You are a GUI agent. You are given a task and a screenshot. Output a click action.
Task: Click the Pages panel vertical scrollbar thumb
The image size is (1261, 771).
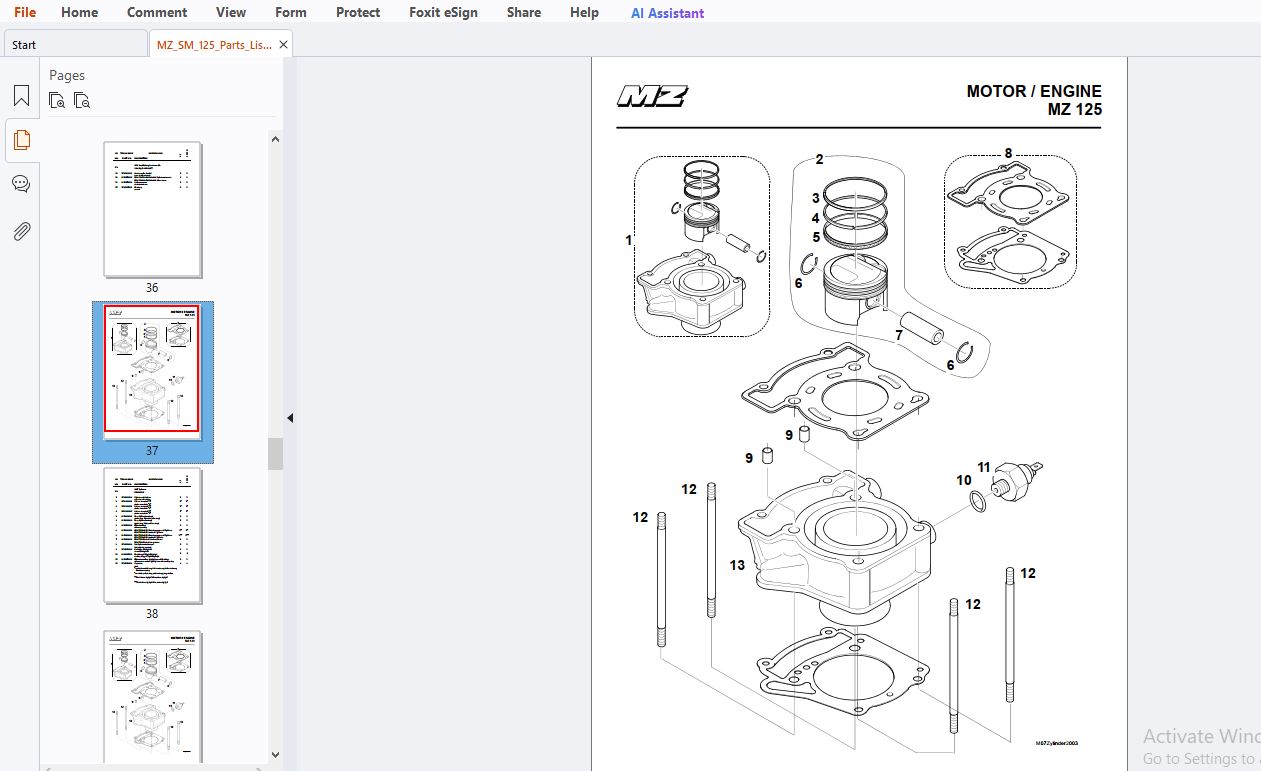point(275,453)
